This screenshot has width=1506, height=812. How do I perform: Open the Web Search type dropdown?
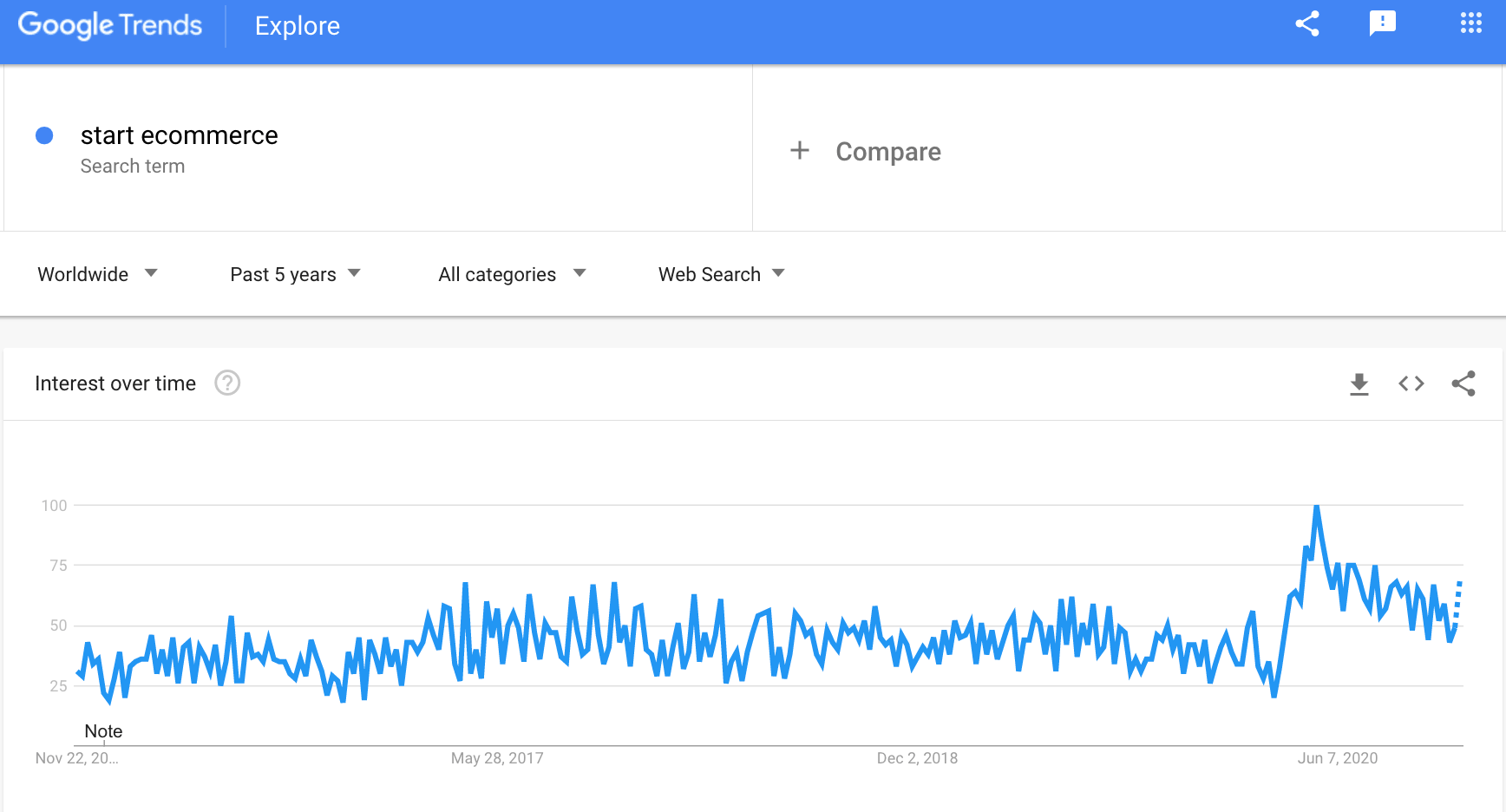click(721, 274)
